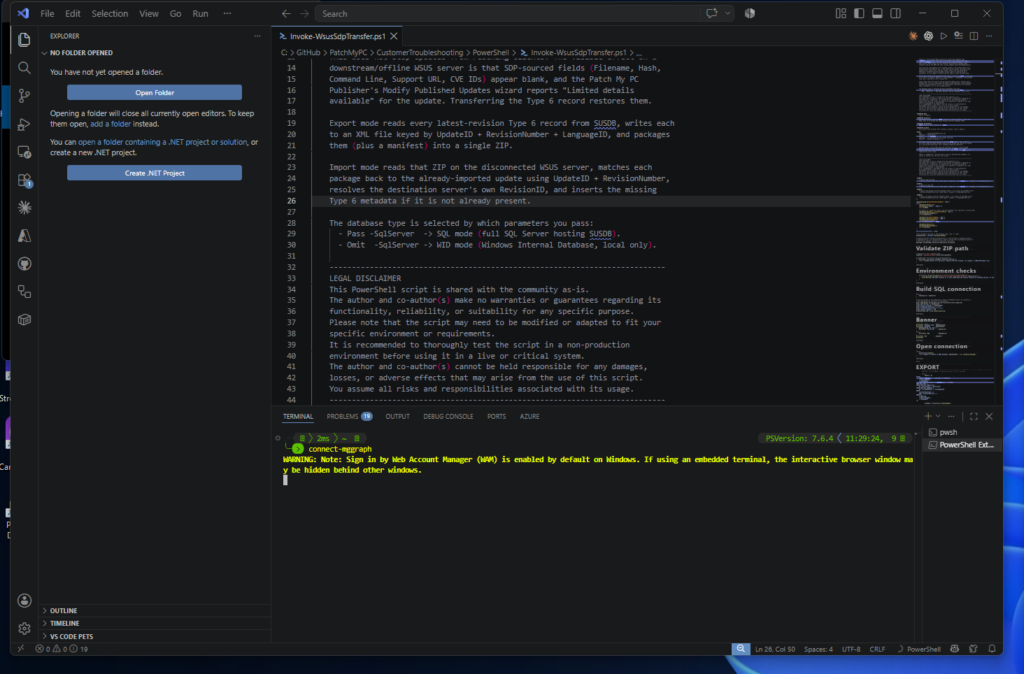Toggle the bottom panel visibility
This screenshot has height=674, width=1024.
click(877, 13)
